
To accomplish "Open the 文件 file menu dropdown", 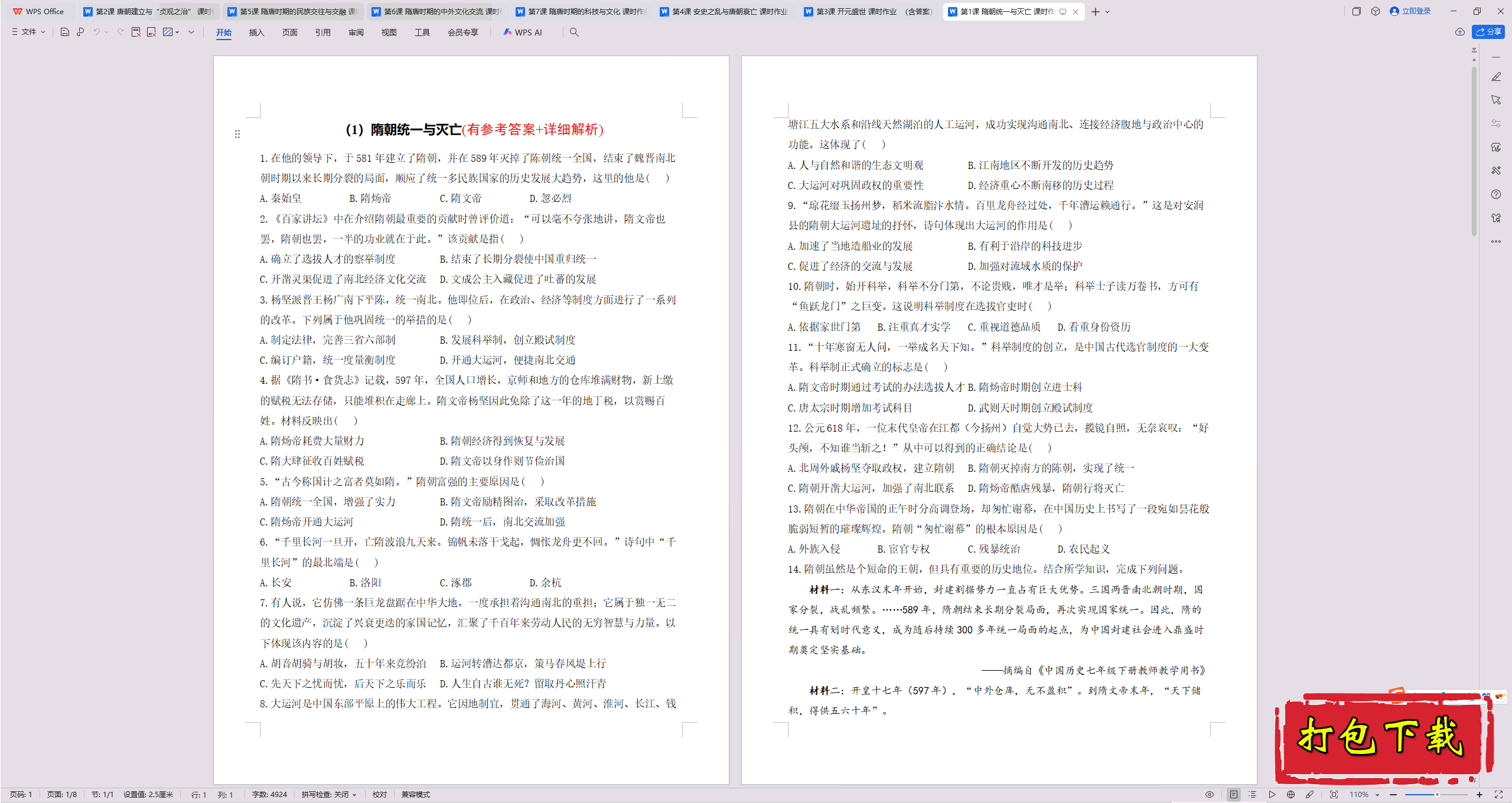I will tap(28, 32).
